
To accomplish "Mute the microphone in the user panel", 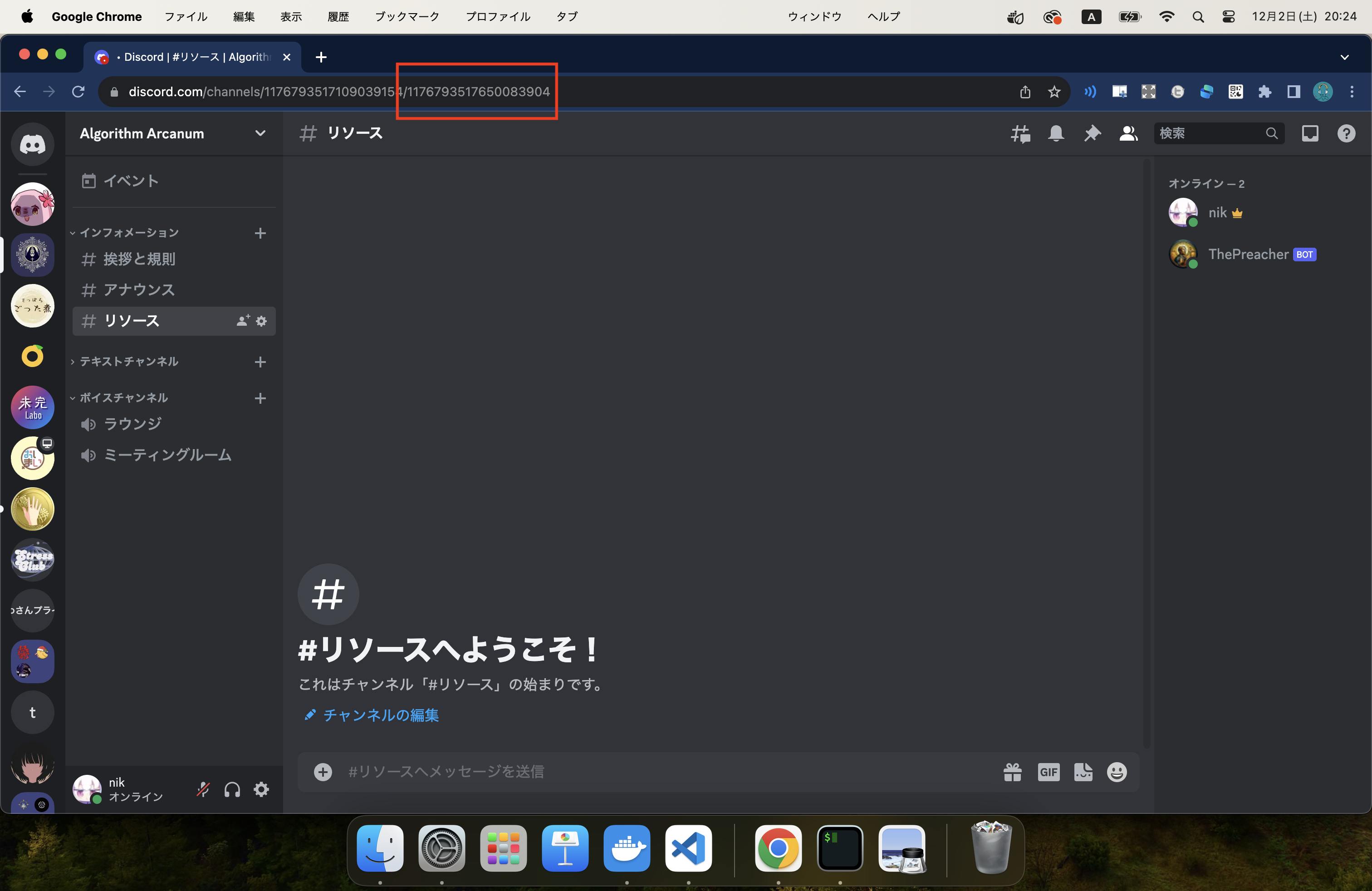I will click(202, 790).
